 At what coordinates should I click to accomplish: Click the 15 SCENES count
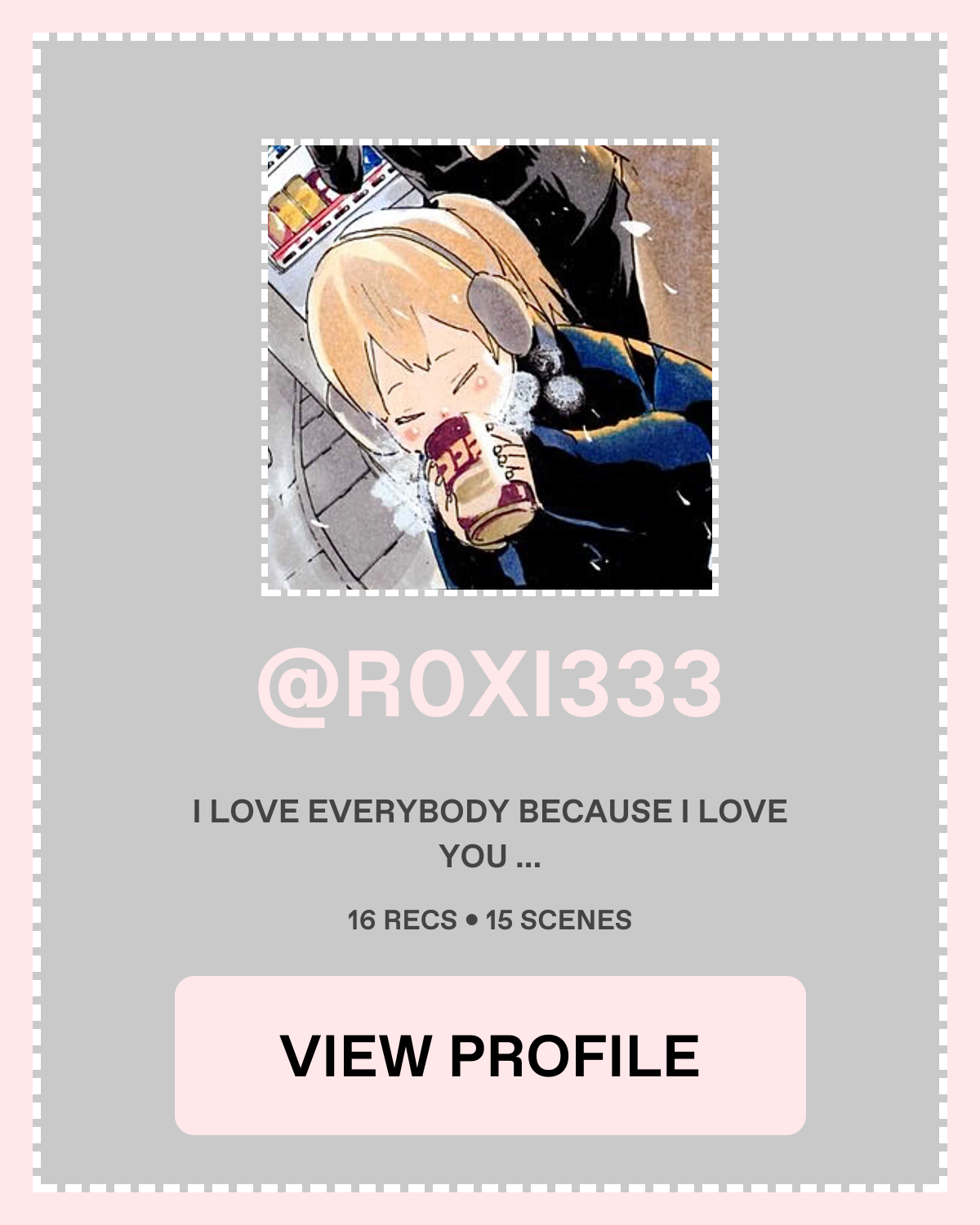(x=559, y=920)
